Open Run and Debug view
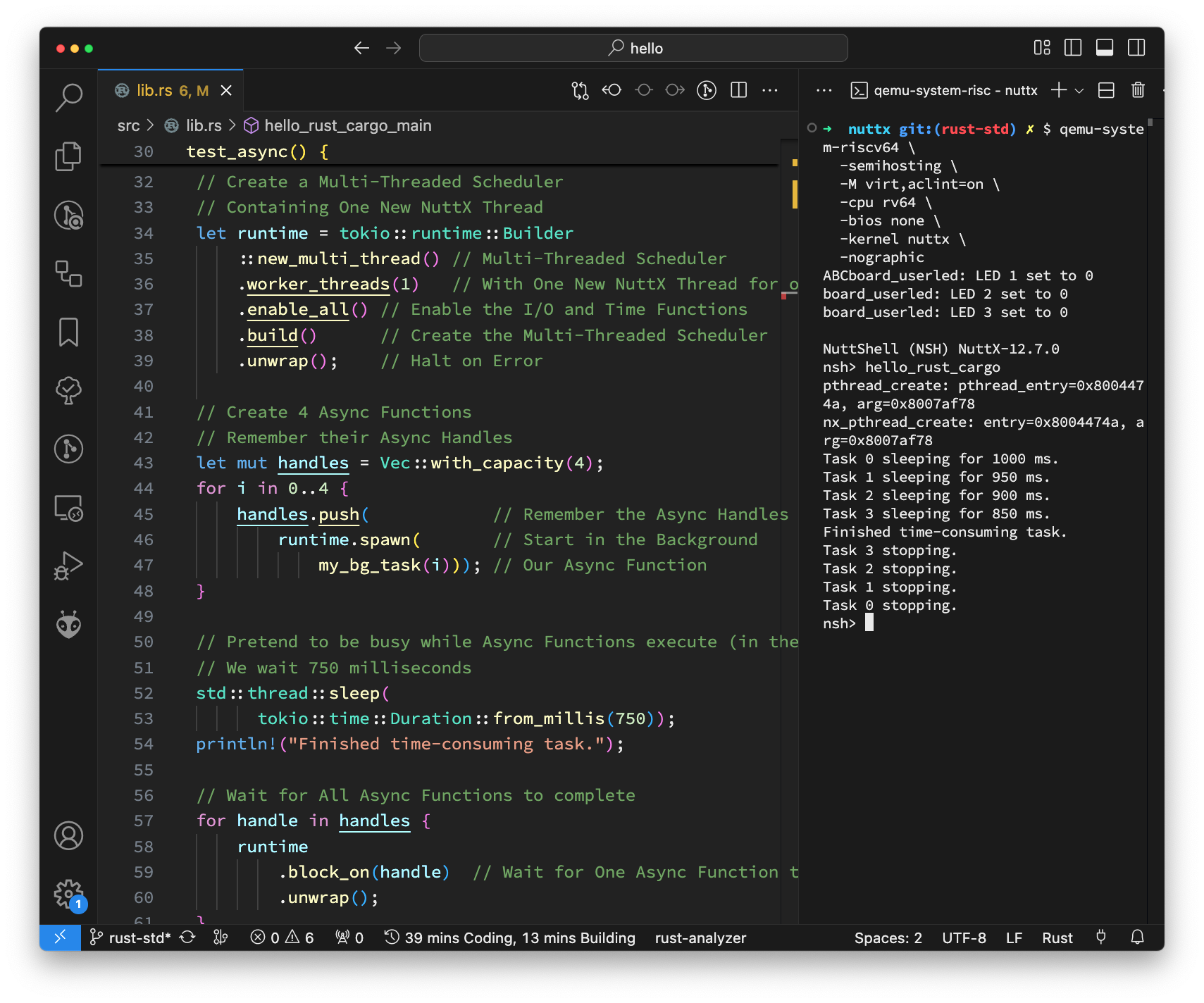 68,566
